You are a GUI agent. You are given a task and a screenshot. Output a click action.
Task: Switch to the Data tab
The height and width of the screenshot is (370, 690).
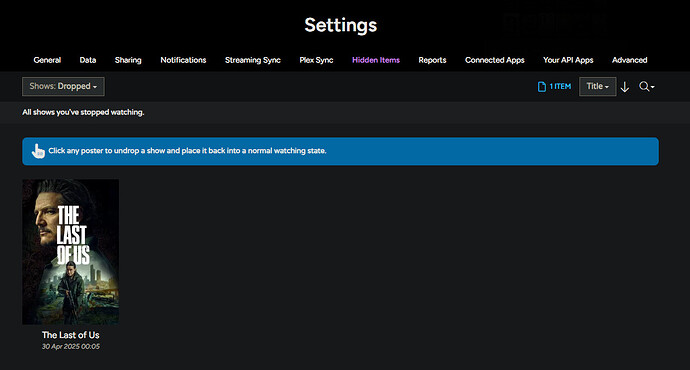pyautogui.click(x=88, y=60)
